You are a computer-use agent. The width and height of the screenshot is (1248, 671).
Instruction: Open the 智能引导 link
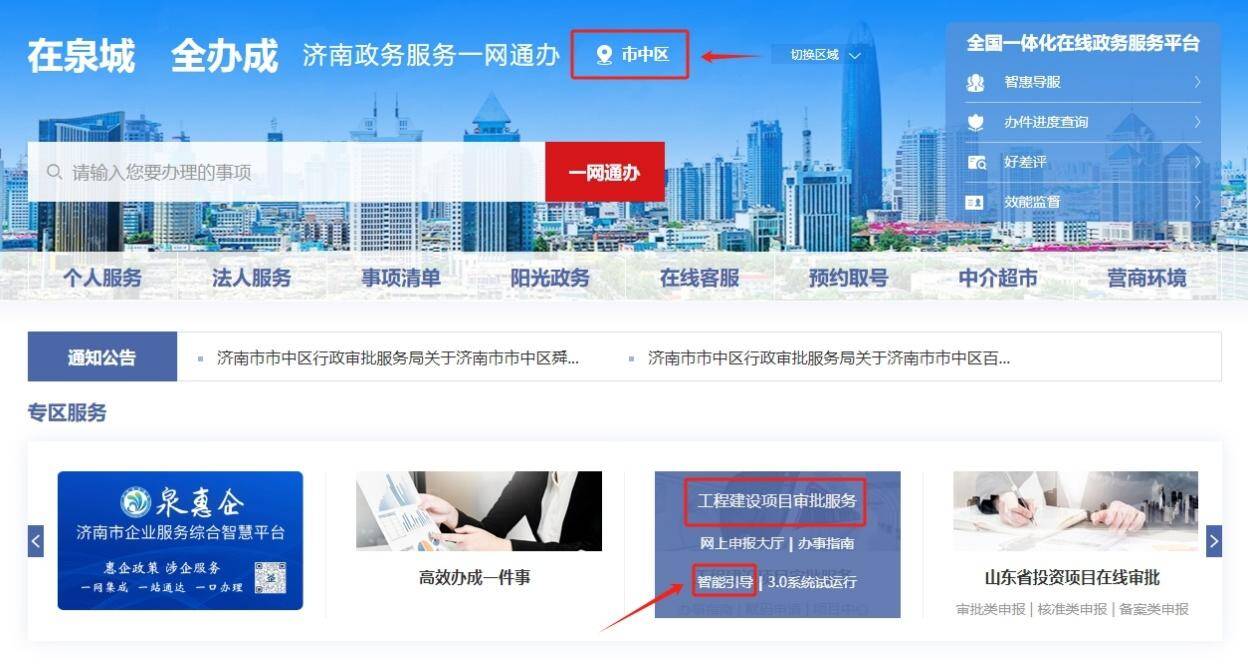[724, 581]
